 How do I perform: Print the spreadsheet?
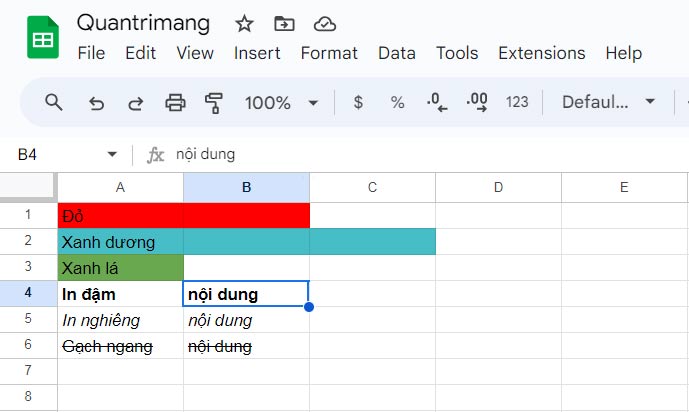tap(175, 102)
